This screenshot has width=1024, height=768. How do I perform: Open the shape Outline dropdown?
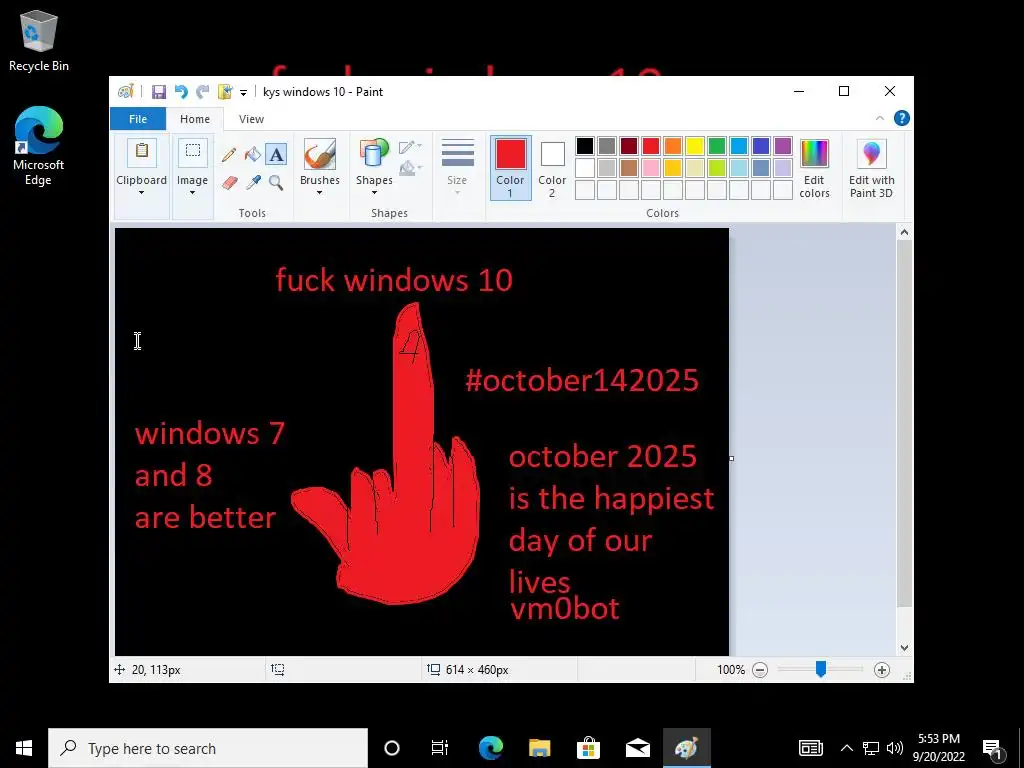click(x=410, y=147)
